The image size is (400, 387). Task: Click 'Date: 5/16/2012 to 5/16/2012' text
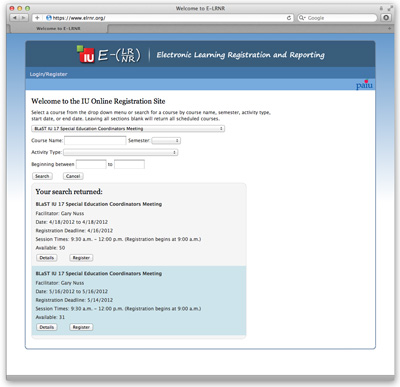coord(72,291)
